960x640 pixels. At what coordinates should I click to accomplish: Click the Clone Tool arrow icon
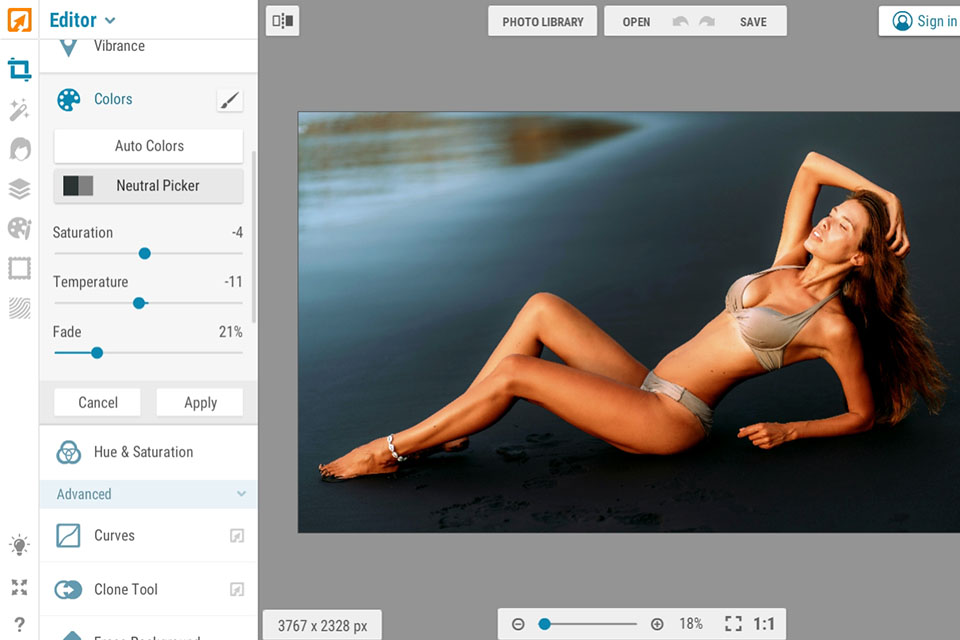[68, 589]
